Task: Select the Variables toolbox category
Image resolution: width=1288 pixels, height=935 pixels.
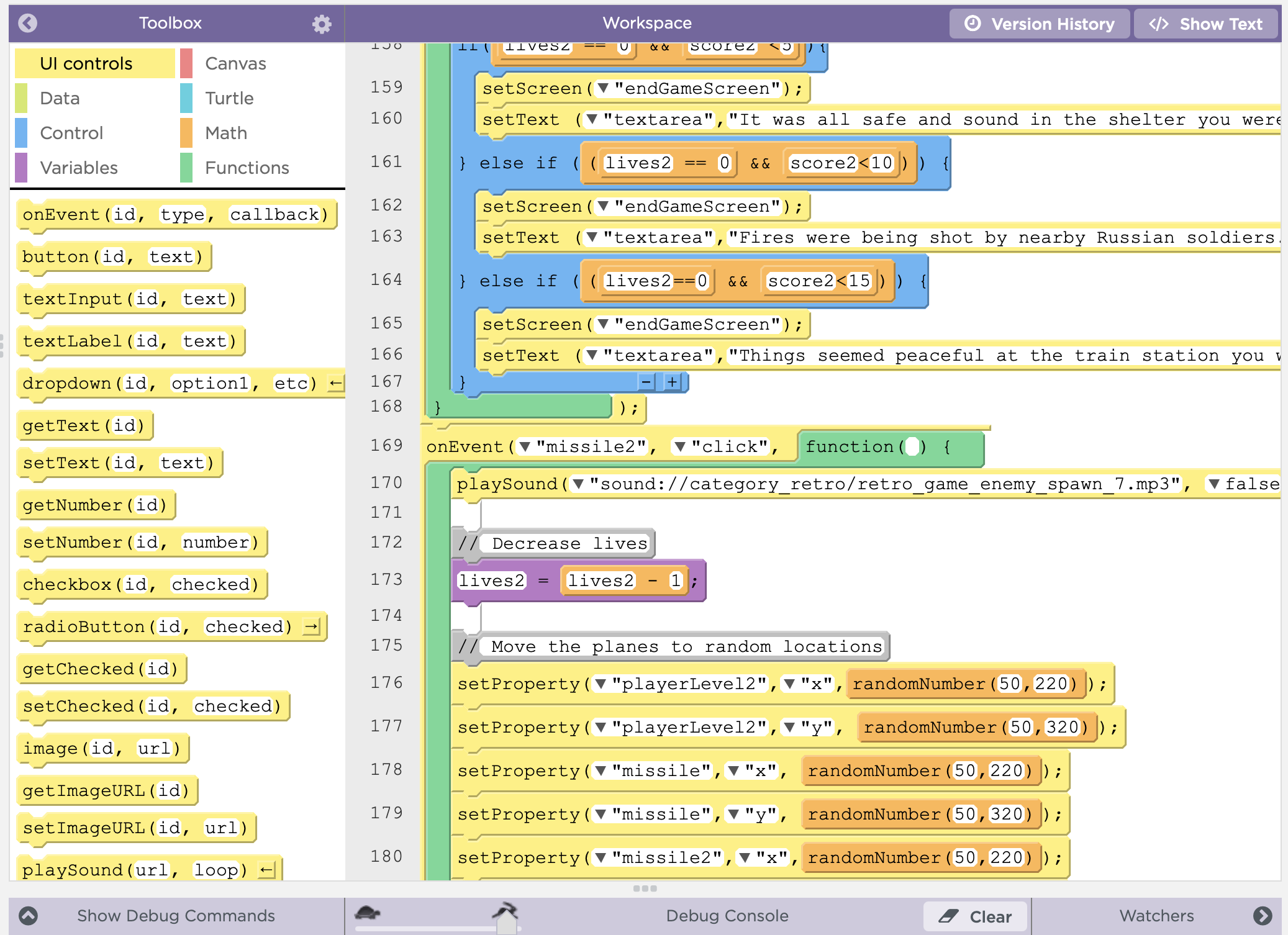Action: click(x=79, y=168)
